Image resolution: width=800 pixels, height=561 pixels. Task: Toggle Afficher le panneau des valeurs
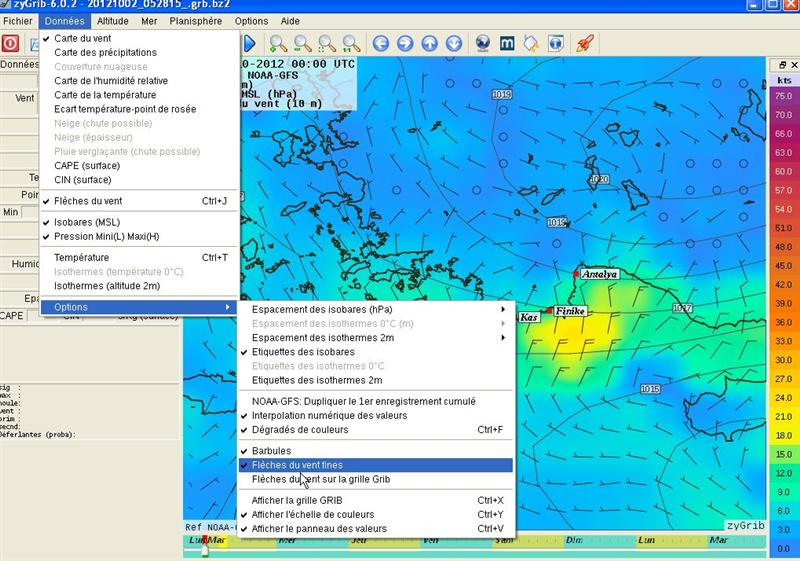point(376,529)
